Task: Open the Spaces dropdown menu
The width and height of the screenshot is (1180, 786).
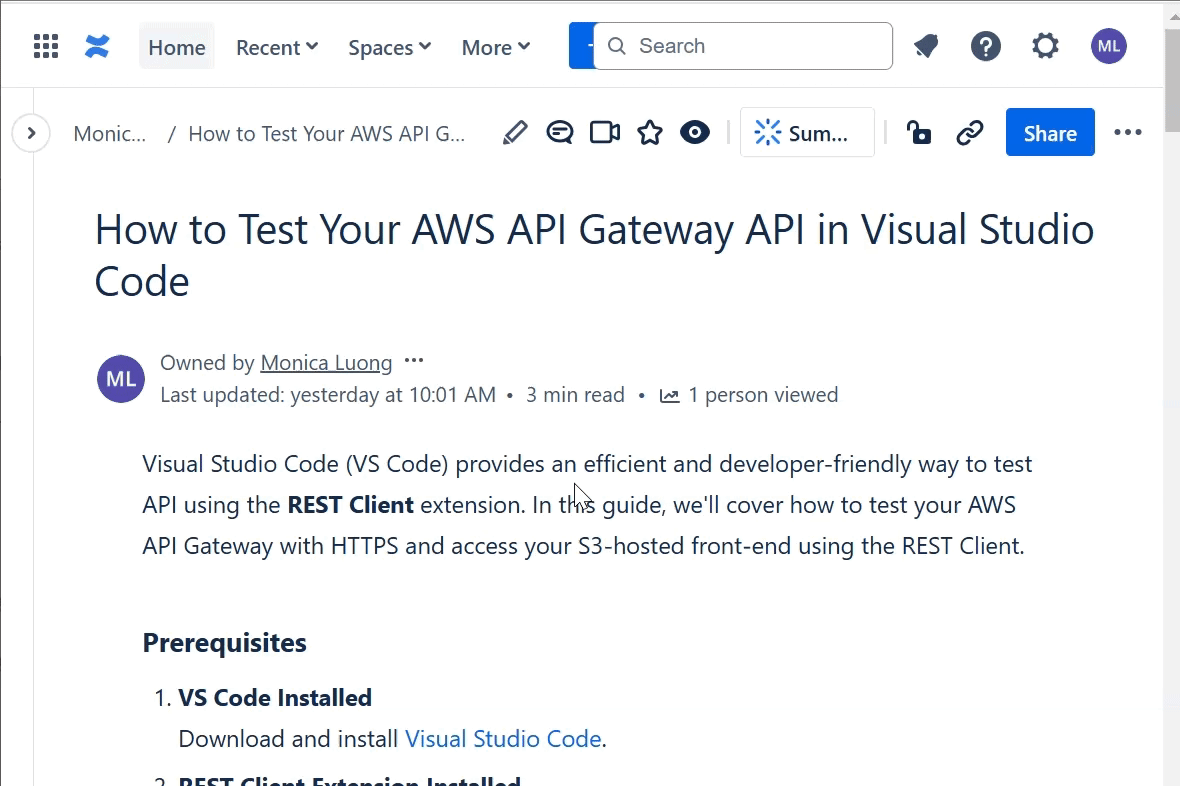Action: tap(389, 47)
